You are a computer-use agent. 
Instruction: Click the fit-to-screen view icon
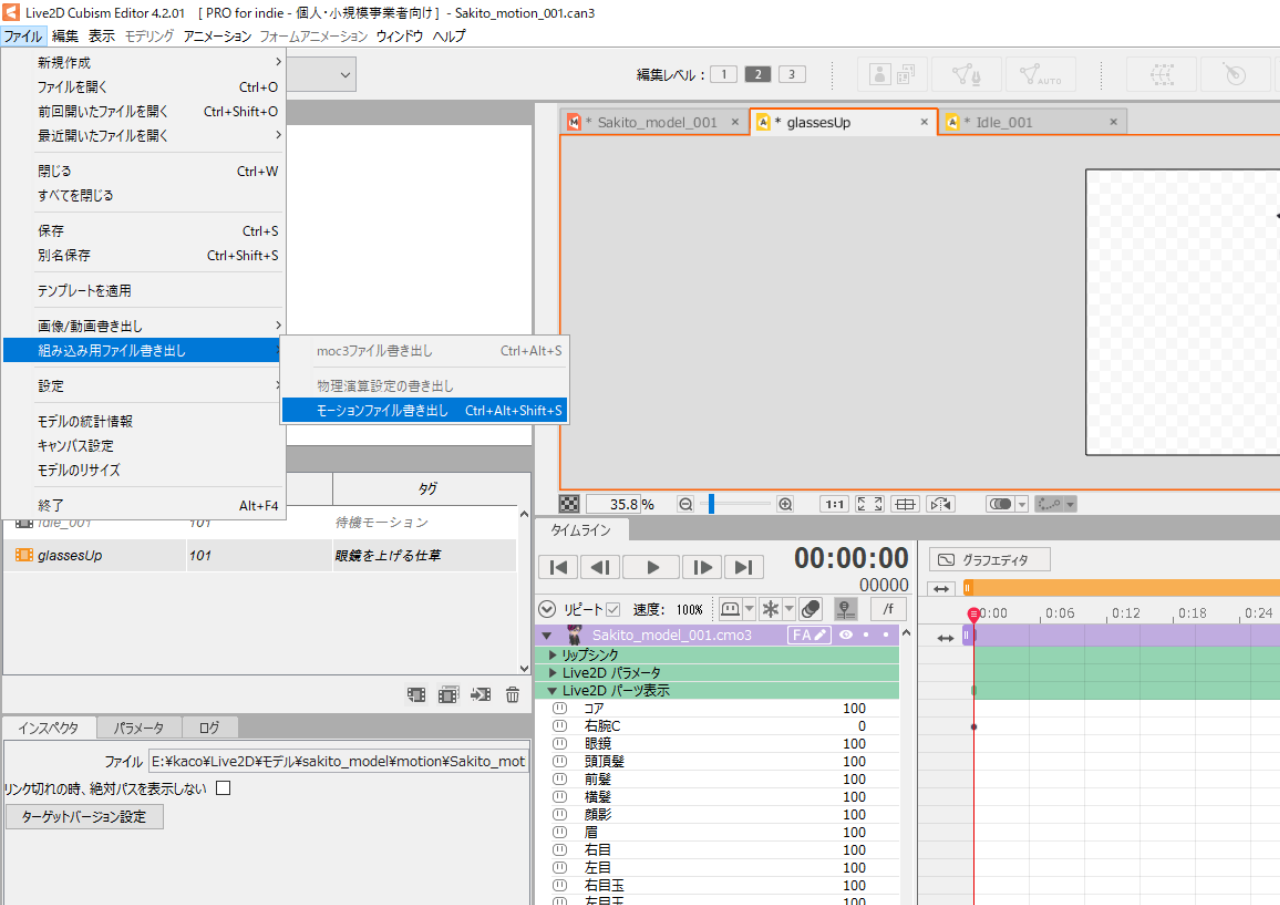point(871,504)
